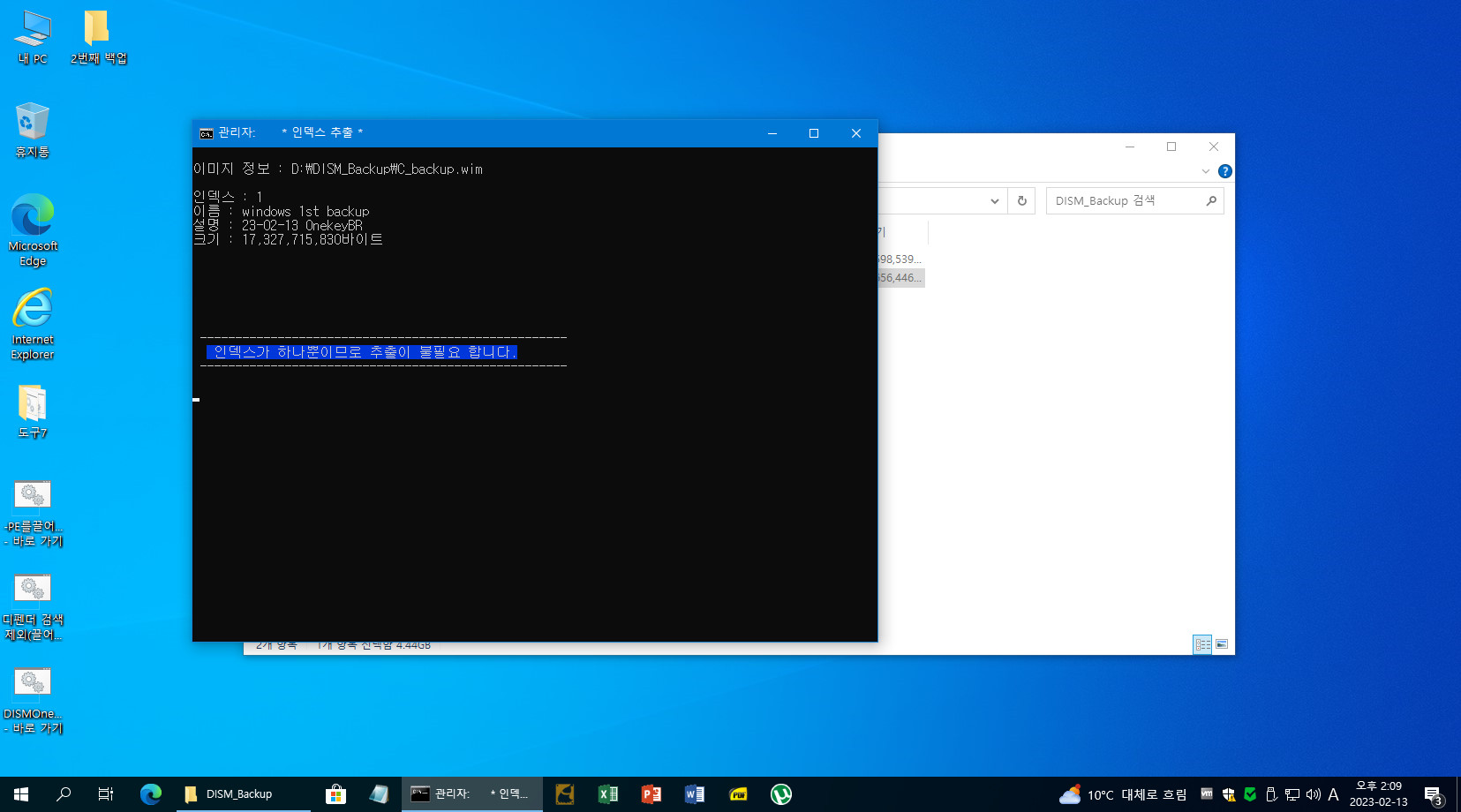Open the weather widget 10°C 대체로 흐림

tap(1123, 794)
